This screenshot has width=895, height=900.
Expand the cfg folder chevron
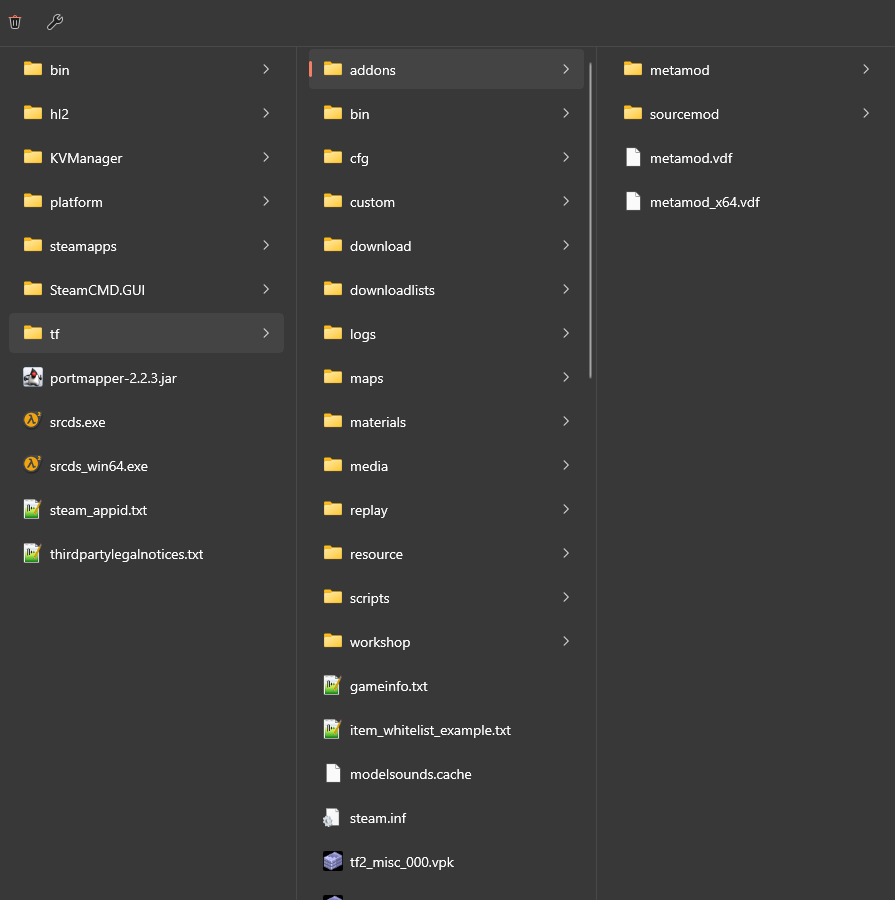[566, 157]
